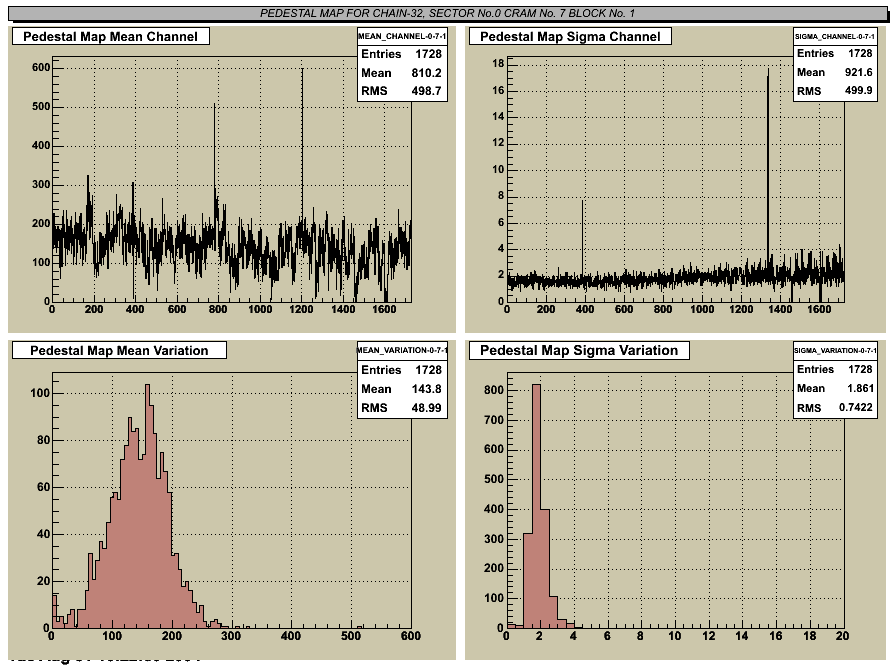
Task: Click RMS value 48.99 in Mean Variation stats
Action: click(x=426, y=407)
